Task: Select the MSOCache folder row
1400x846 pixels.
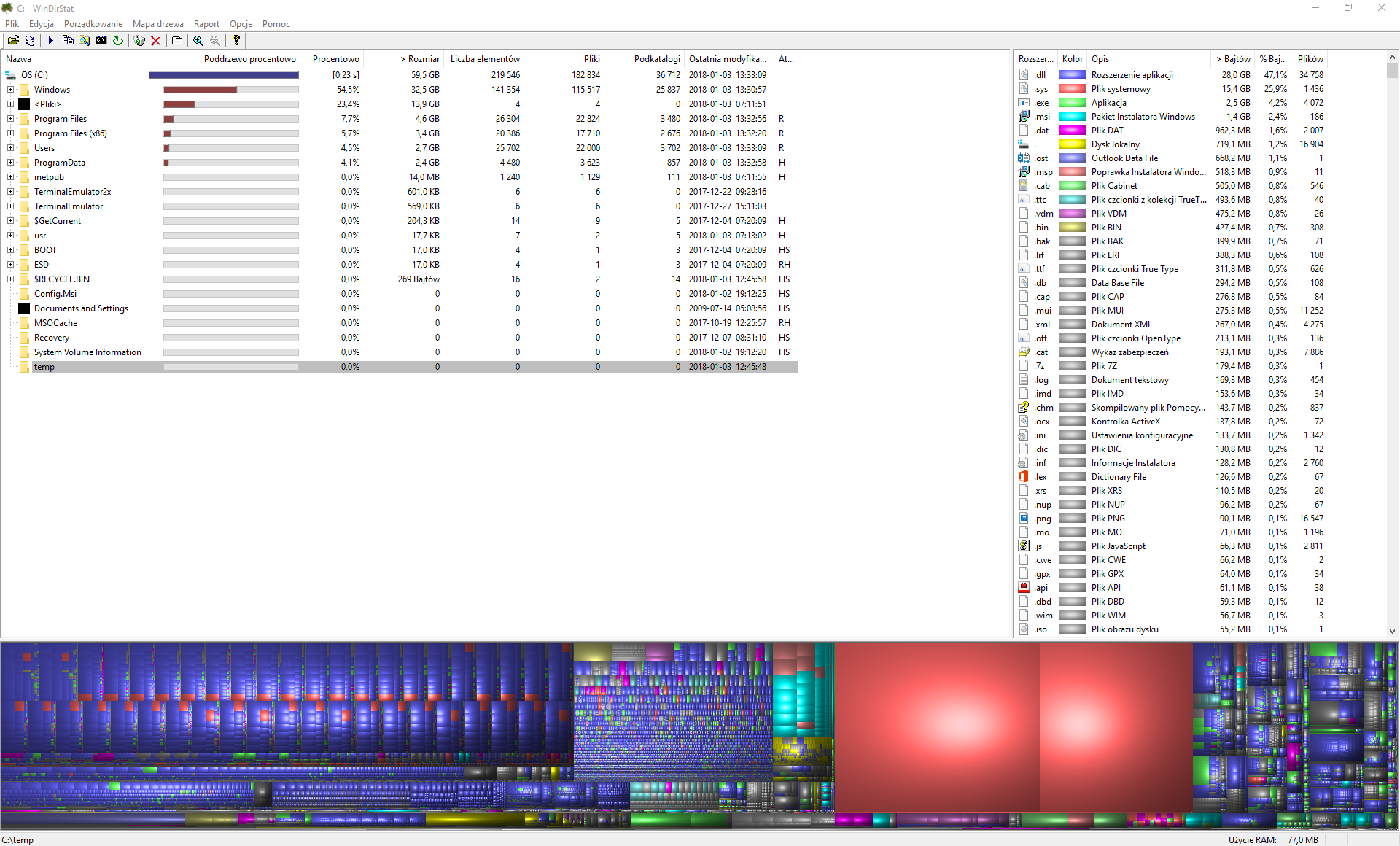Action: 400,323
